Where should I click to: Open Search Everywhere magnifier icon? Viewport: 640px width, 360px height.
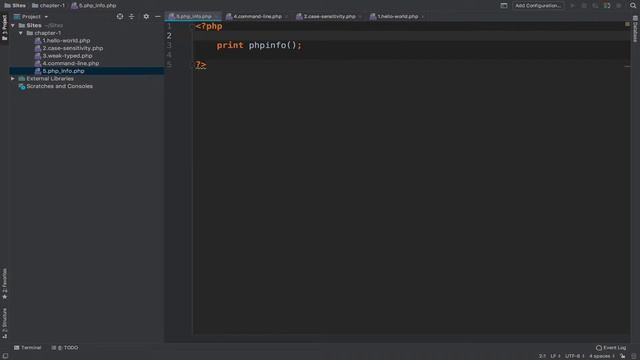click(633, 6)
